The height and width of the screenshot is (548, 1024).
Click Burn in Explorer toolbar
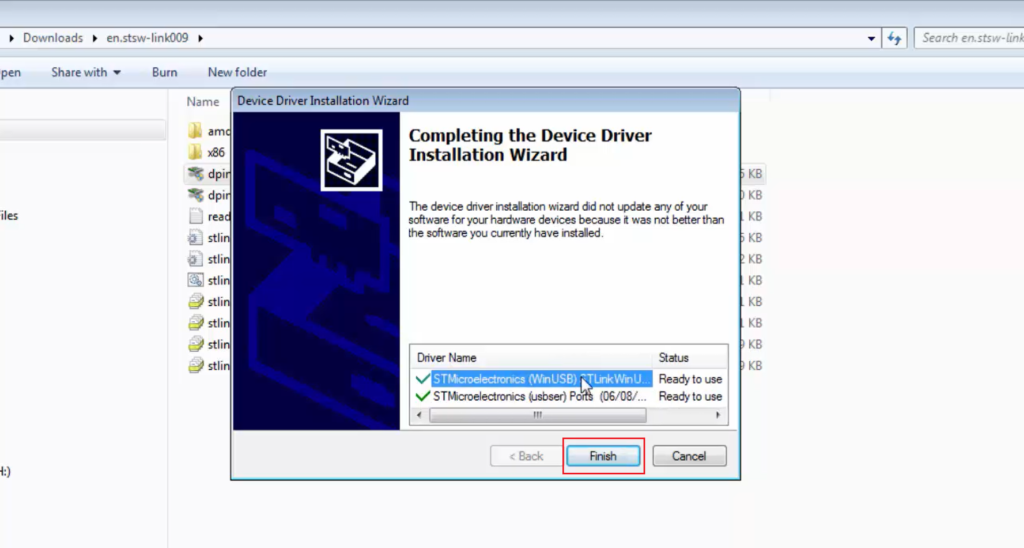165,73
